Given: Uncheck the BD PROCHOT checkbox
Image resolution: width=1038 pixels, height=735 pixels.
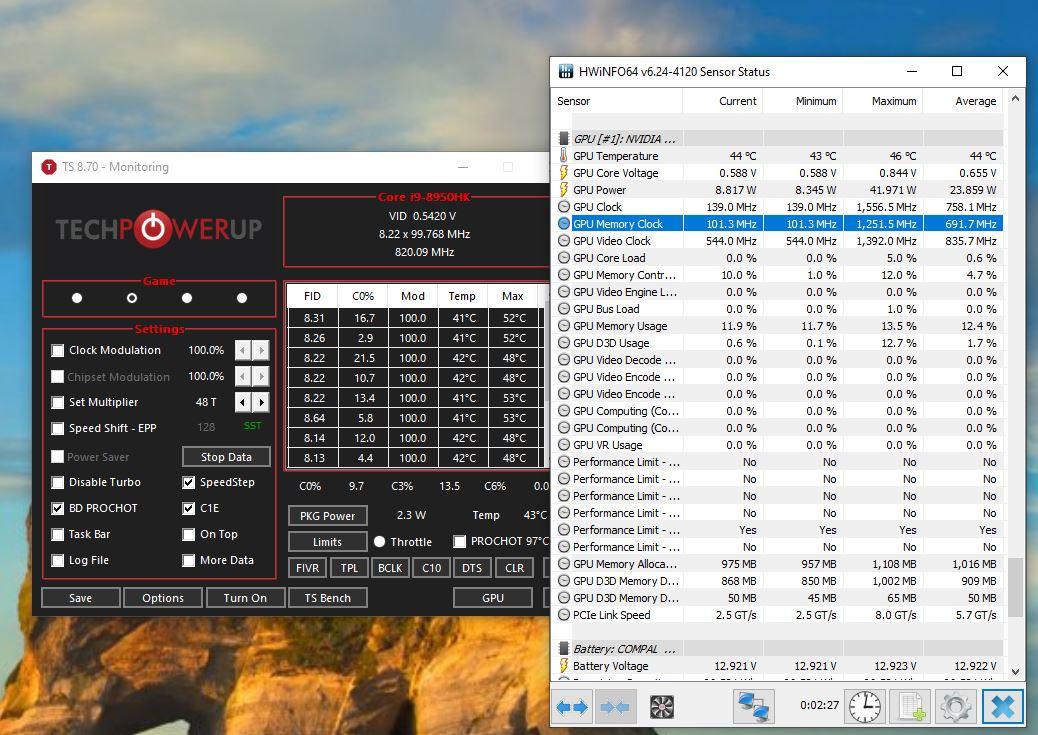Looking at the screenshot, I should [58, 509].
